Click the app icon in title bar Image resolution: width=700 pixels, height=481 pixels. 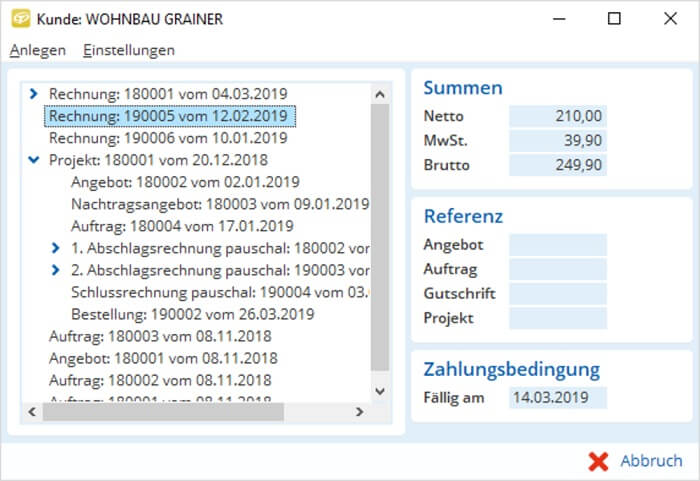19,19
